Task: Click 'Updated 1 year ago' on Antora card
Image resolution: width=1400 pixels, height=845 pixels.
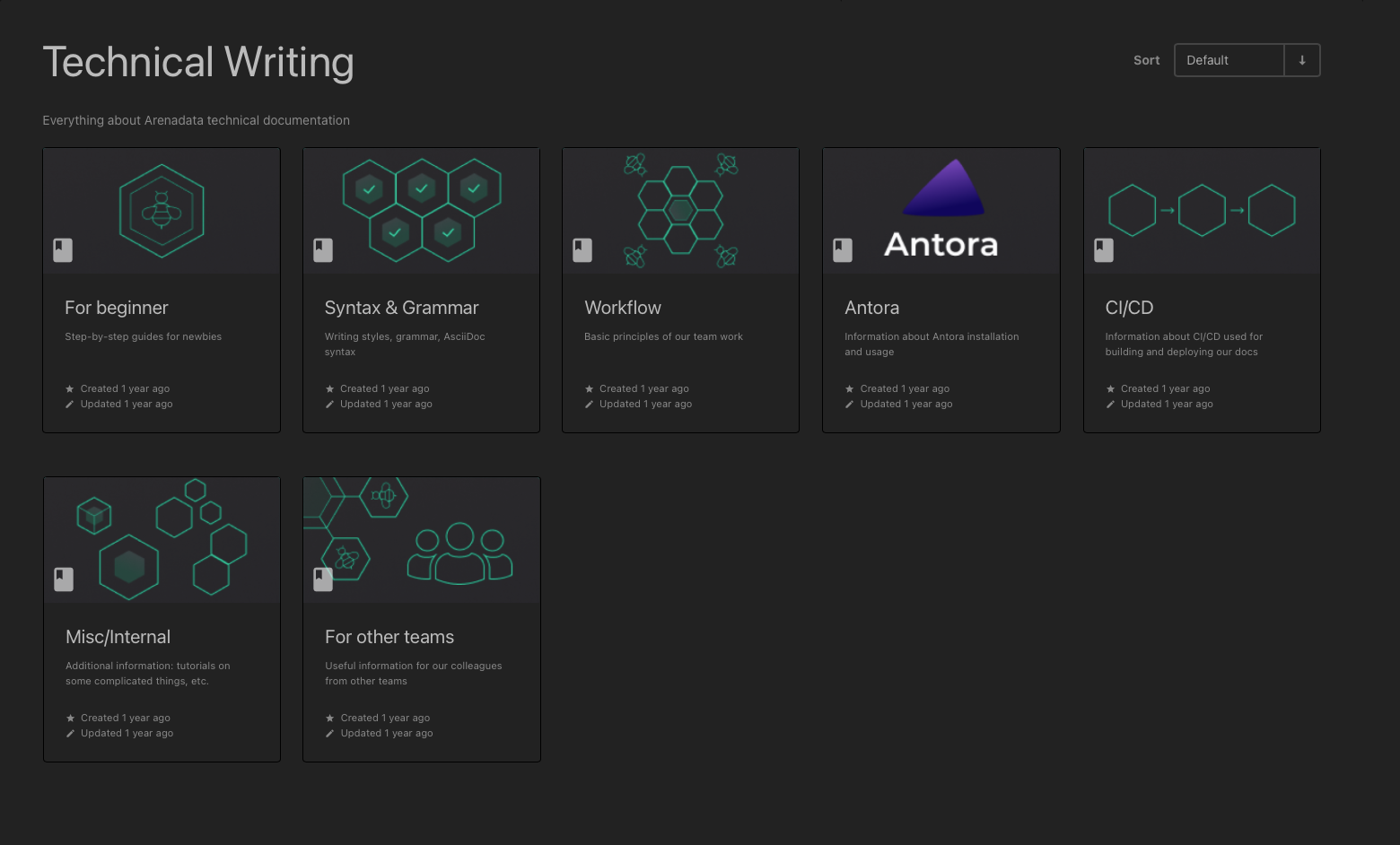Action: coord(906,405)
